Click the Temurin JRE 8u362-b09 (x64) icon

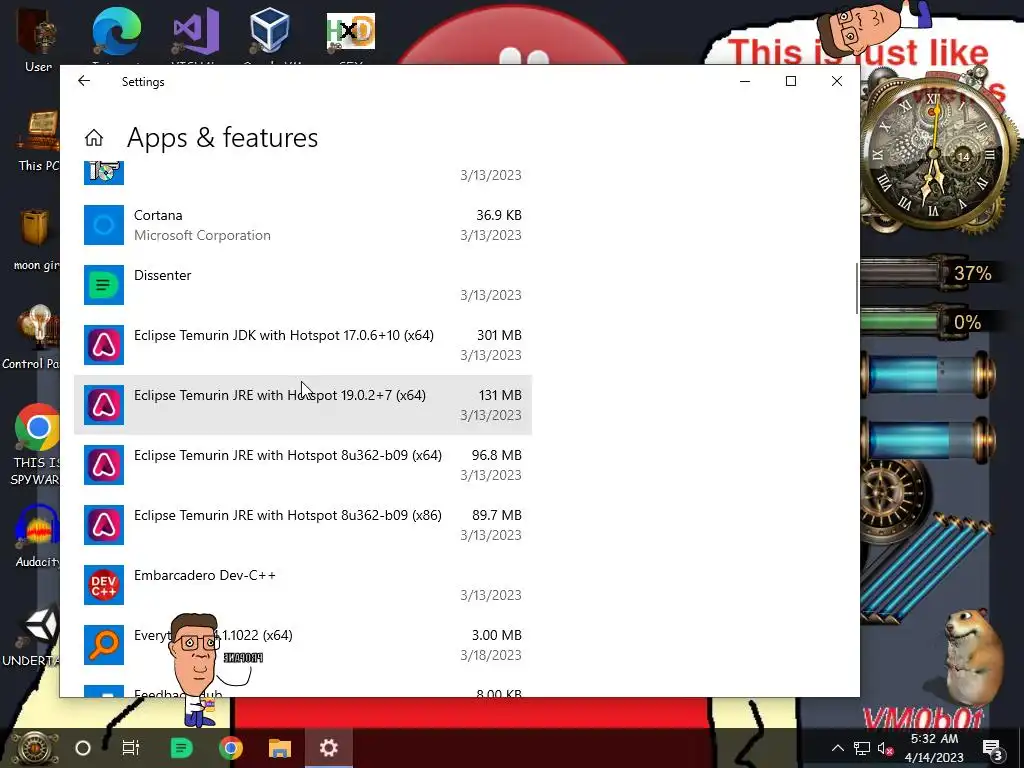[104, 465]
